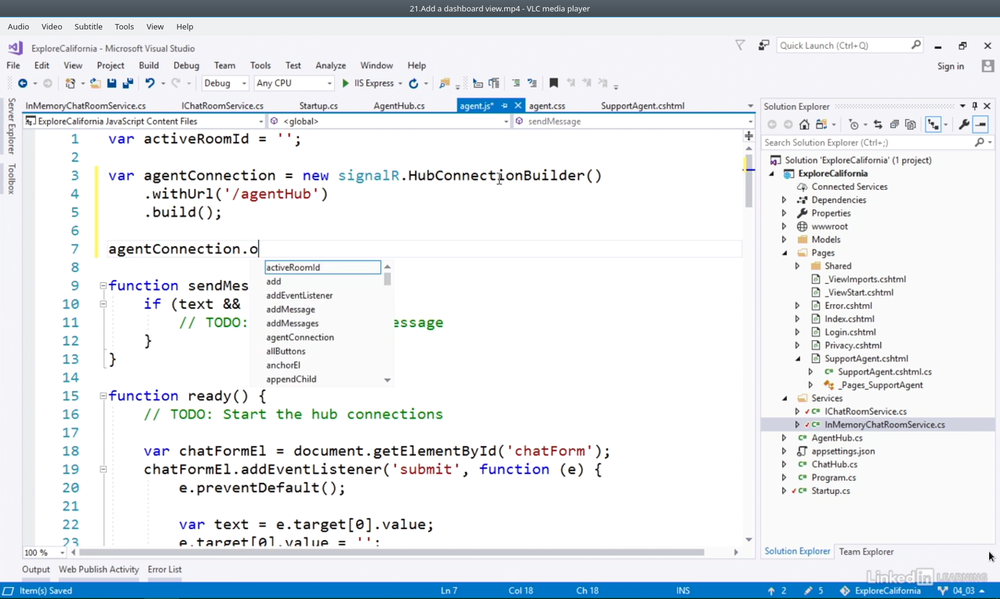The height and width of the screenshot is (599, 1000).
Task: Click the Open File toolbar icon
Action: click(95, 84)
